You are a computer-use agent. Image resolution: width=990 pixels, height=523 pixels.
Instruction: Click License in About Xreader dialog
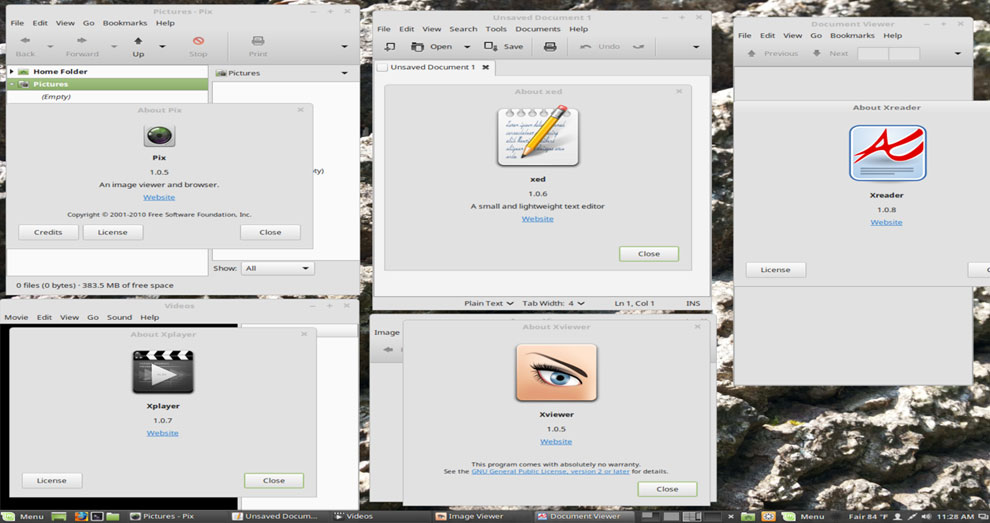pyautogui.click(x=775, y=270)
